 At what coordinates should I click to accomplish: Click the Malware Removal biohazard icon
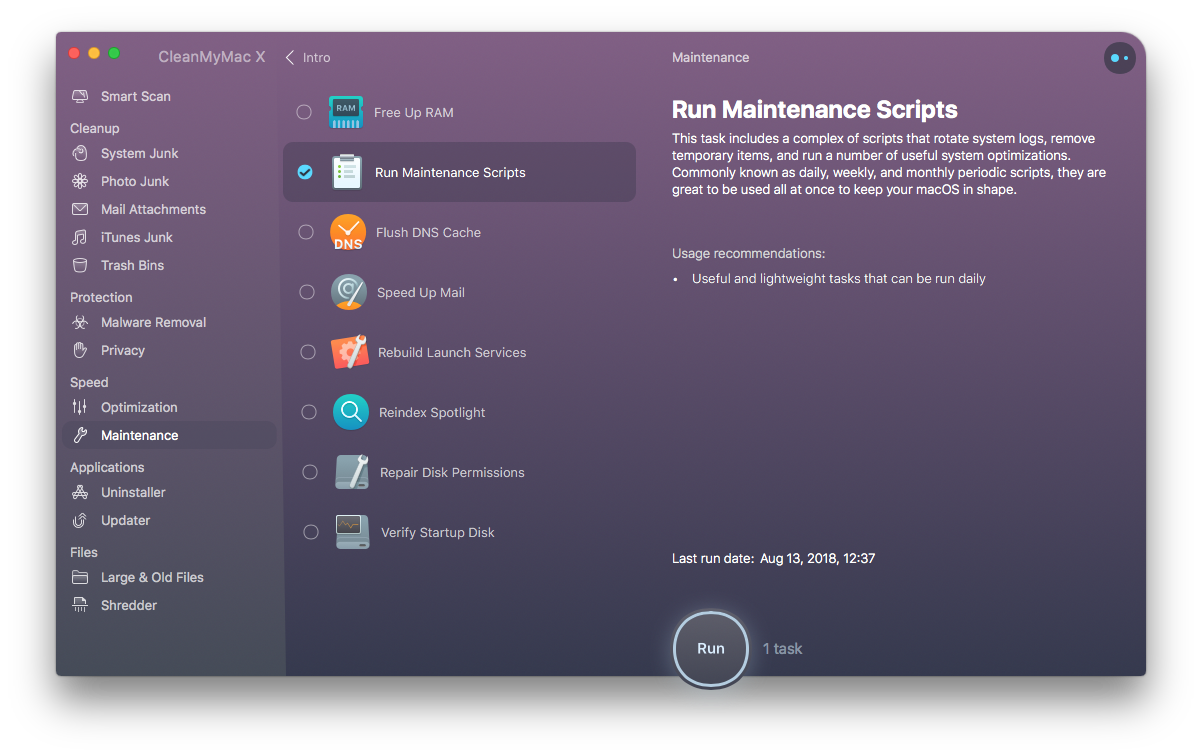point(80,322)
